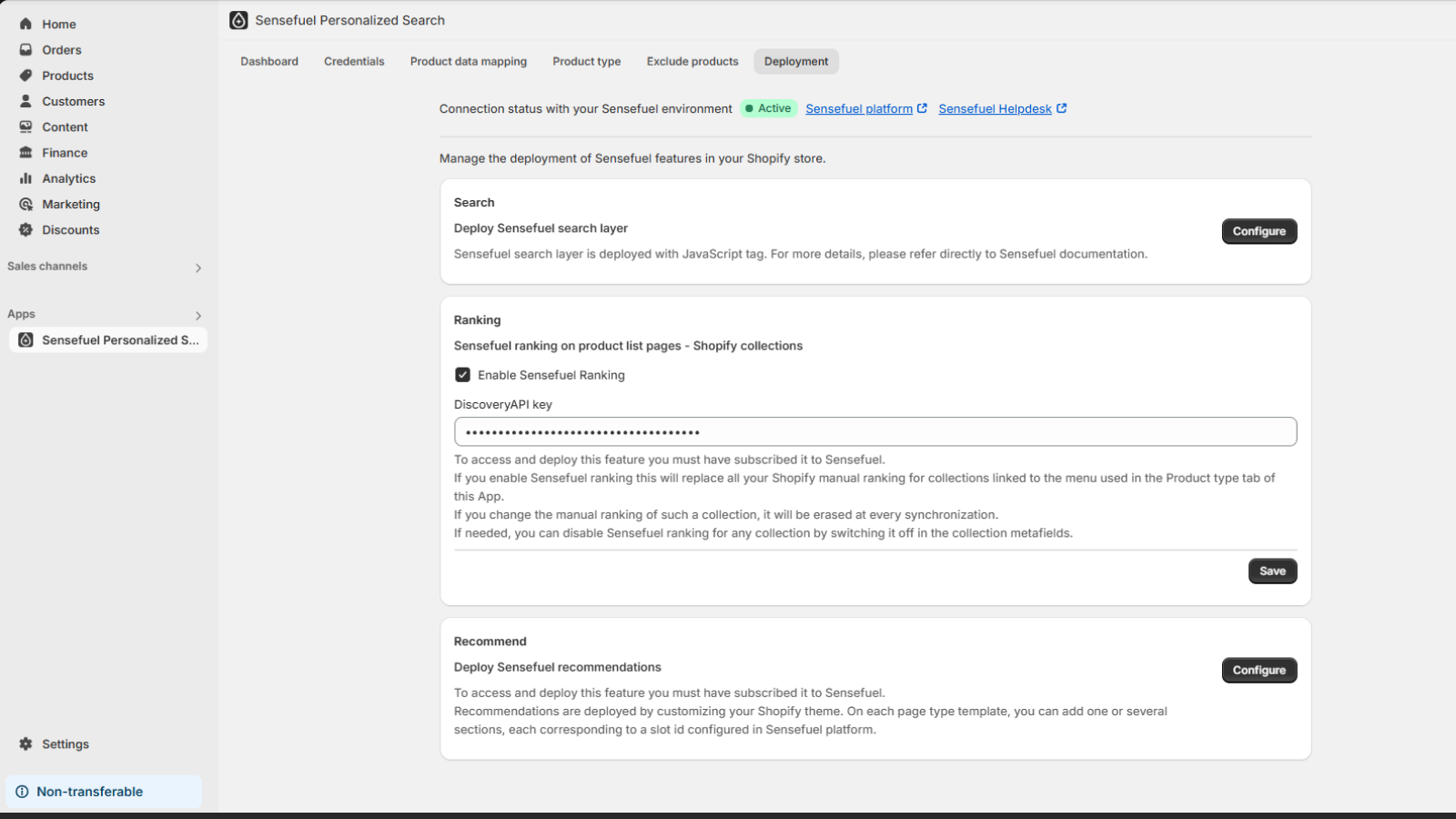Select Sensefuel Personalized S... app entry
Image resolution: width=1456 pixels, height=819 pixels.
(108, 339)
